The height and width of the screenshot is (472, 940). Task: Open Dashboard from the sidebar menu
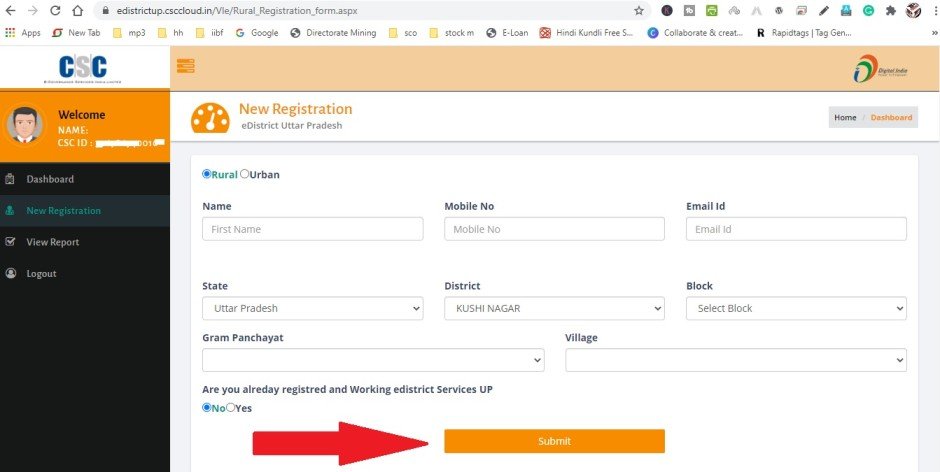pyautogui.click(x=50, y=179)
